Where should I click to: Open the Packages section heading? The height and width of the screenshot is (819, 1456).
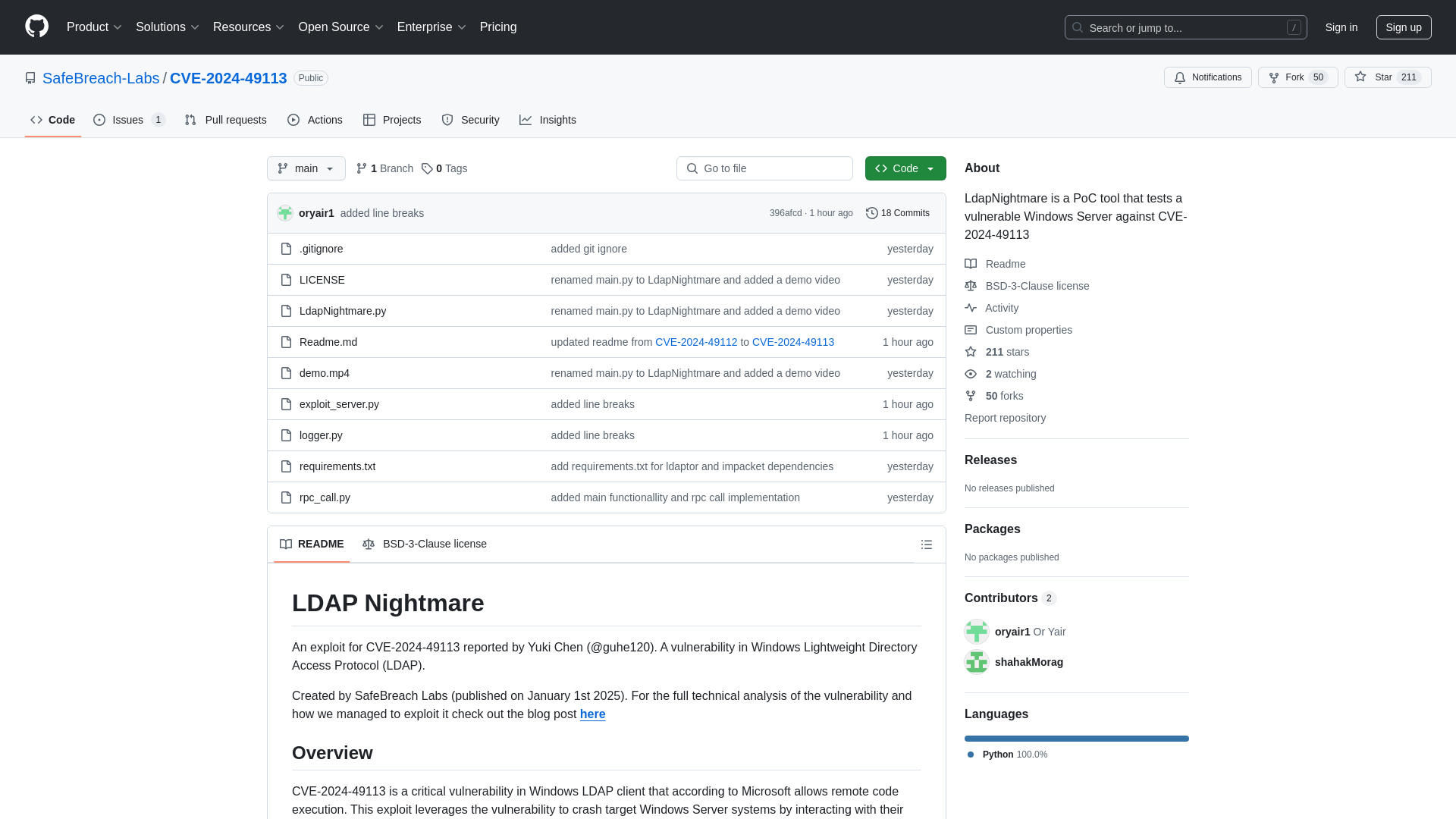(x=992, y=529)
